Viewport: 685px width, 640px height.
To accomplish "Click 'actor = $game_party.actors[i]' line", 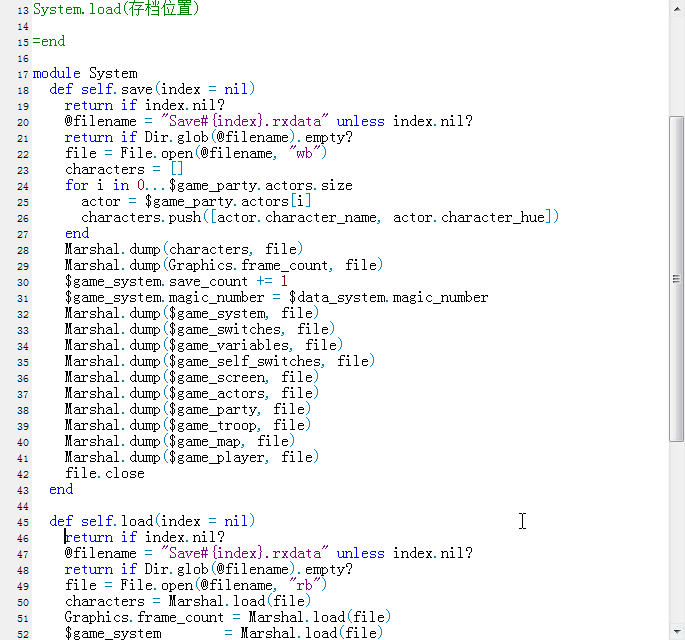I will click(196, 201).
